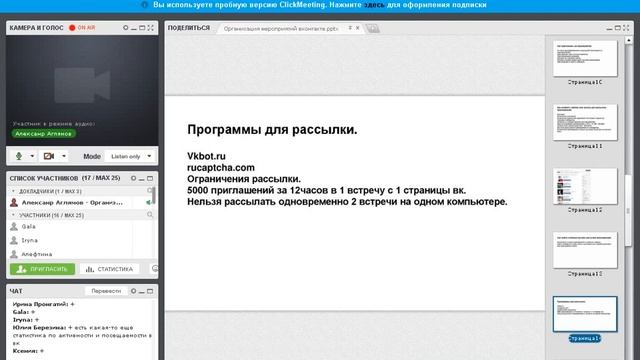Click the slide title 'Программы для рассылки.'
The height and width of the screenshot is (360, 640).
click(272, 129)
